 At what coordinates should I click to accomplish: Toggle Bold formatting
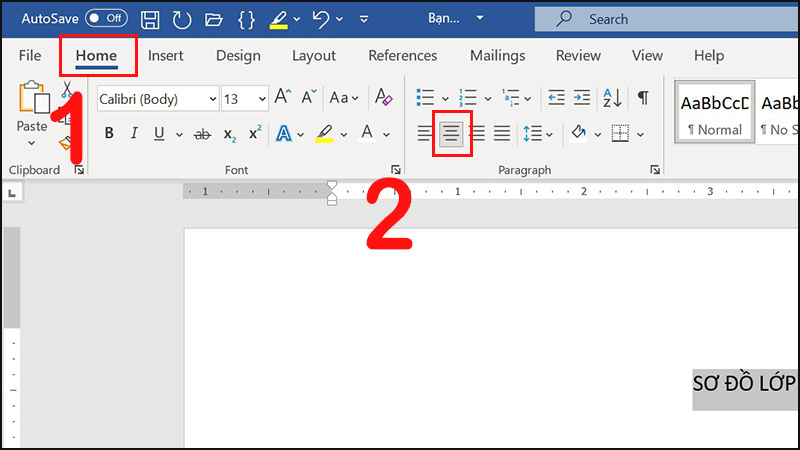[109, 133]
